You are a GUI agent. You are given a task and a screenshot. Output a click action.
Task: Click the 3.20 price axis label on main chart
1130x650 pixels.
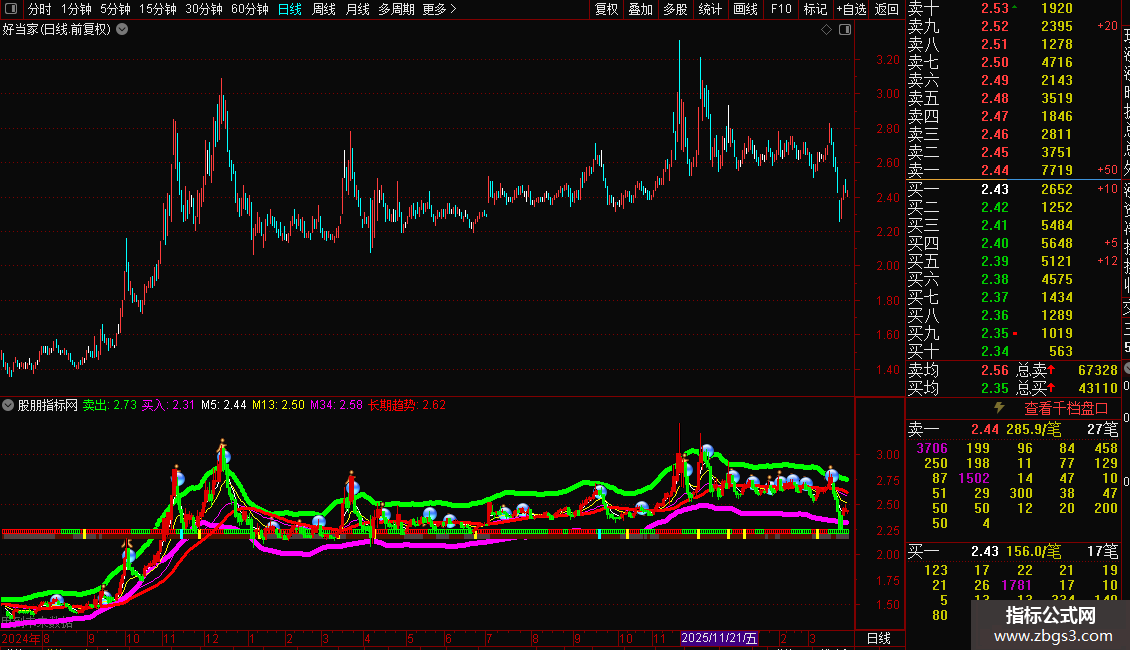point(888,60)
